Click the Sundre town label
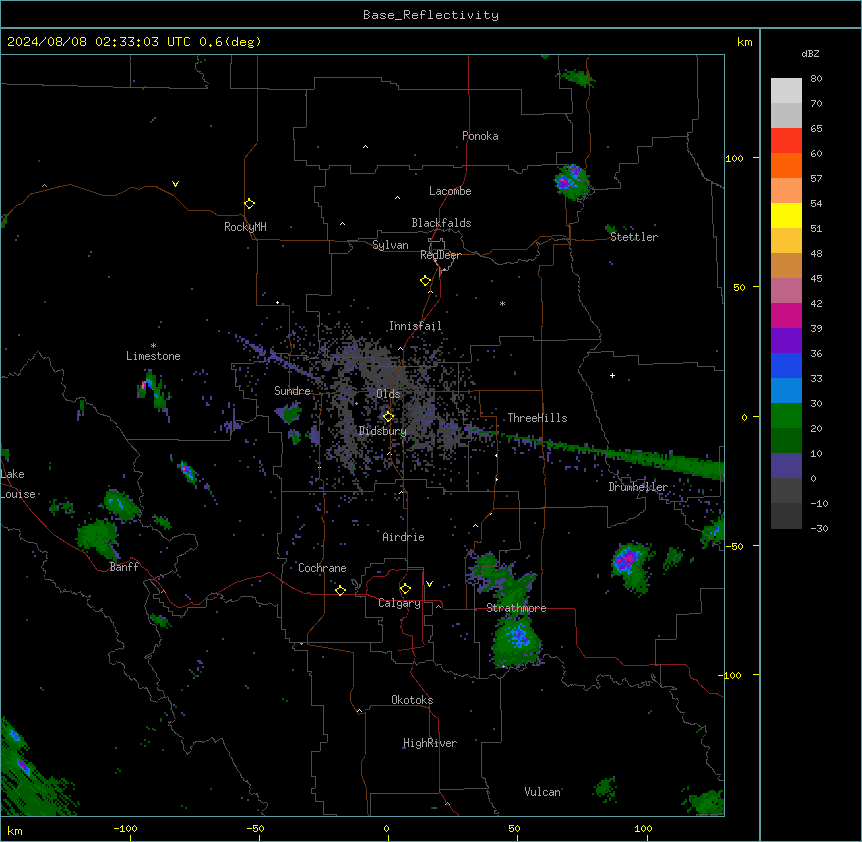This screenshot has height=842, width=862. point(292,391)
